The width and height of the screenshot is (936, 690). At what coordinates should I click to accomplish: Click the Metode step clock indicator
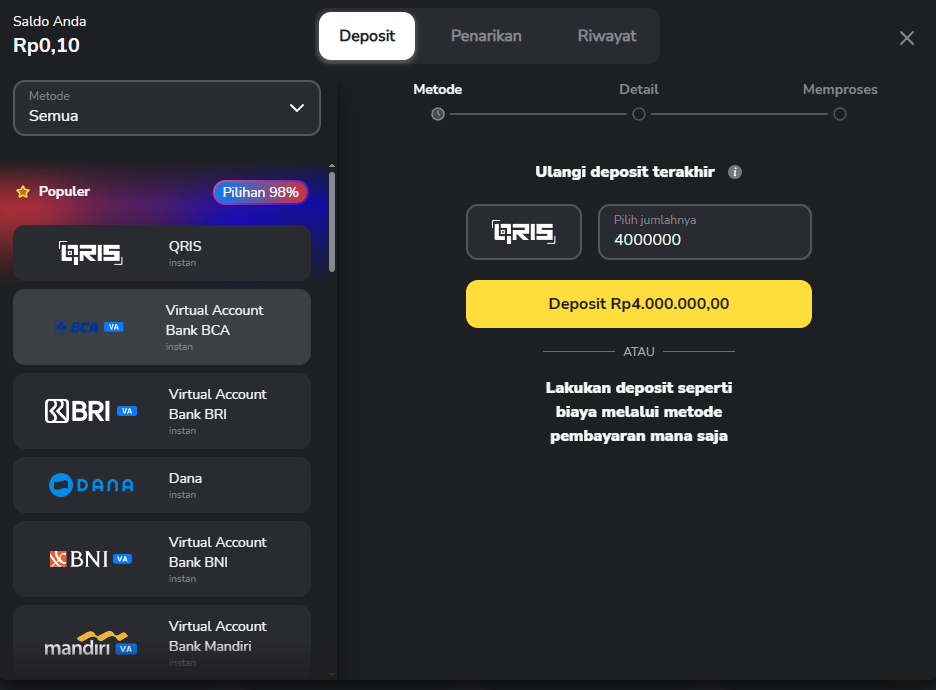coord(438,114)
